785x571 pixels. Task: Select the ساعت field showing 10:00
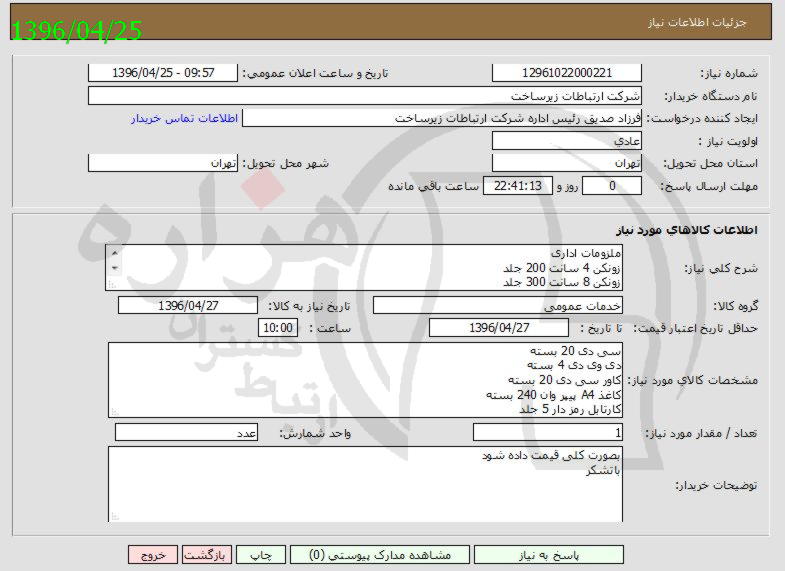tap(277, 328)
